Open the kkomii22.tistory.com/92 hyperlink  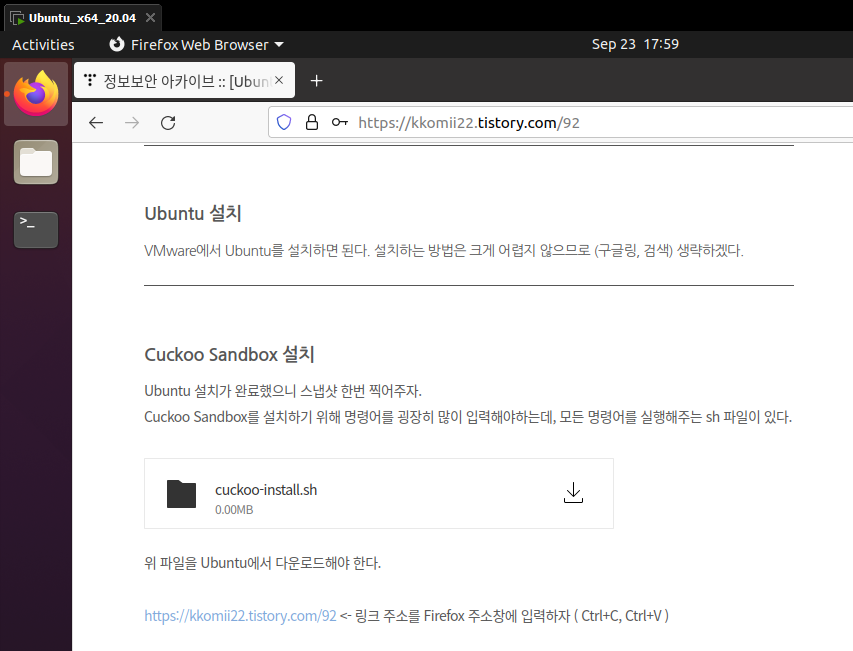(x=240, y=616)
